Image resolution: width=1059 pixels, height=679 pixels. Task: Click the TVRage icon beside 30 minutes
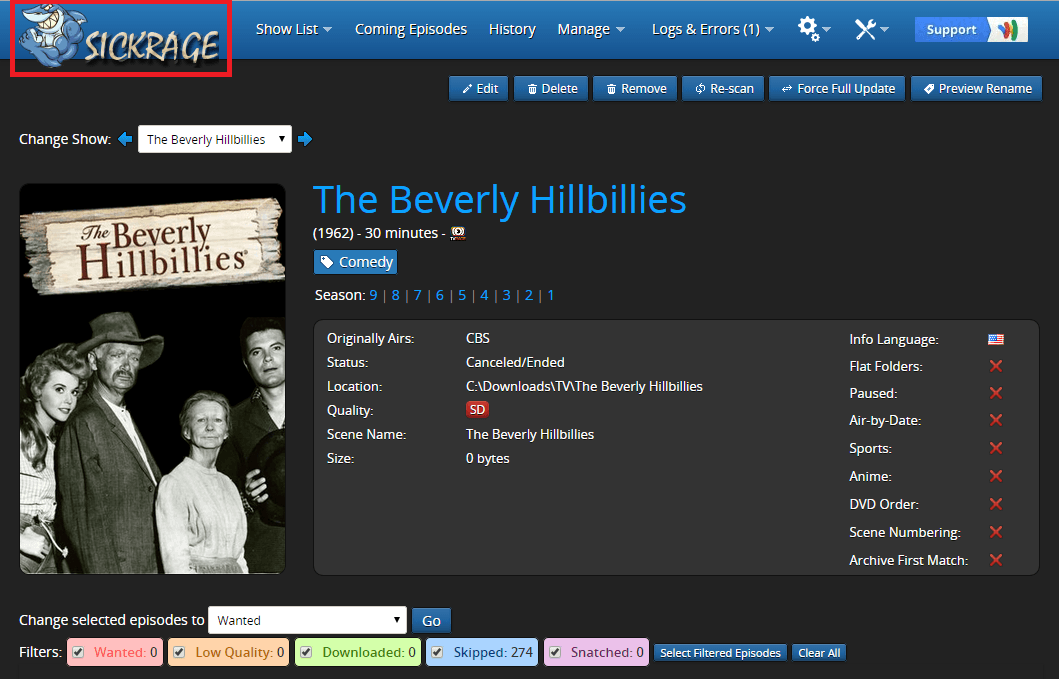point(458,233)
